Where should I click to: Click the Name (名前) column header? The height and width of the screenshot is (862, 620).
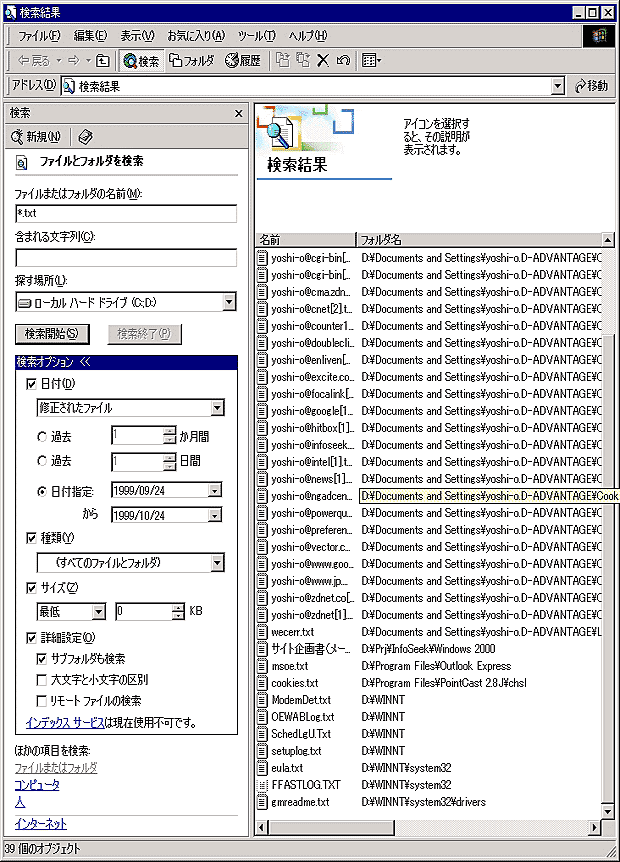306,240
